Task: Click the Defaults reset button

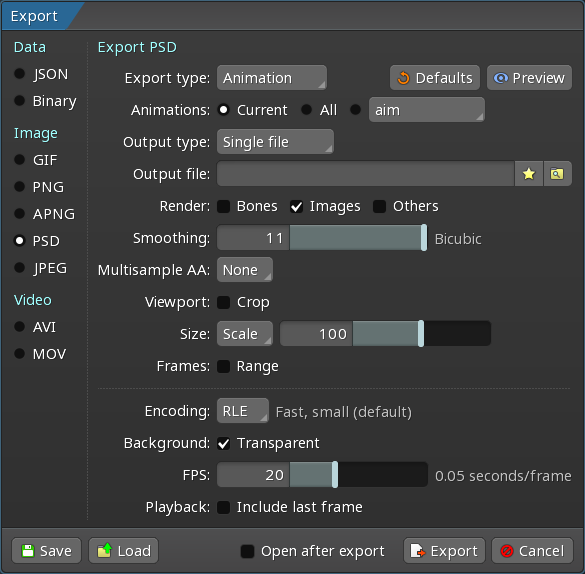Action: coord(435,78)
